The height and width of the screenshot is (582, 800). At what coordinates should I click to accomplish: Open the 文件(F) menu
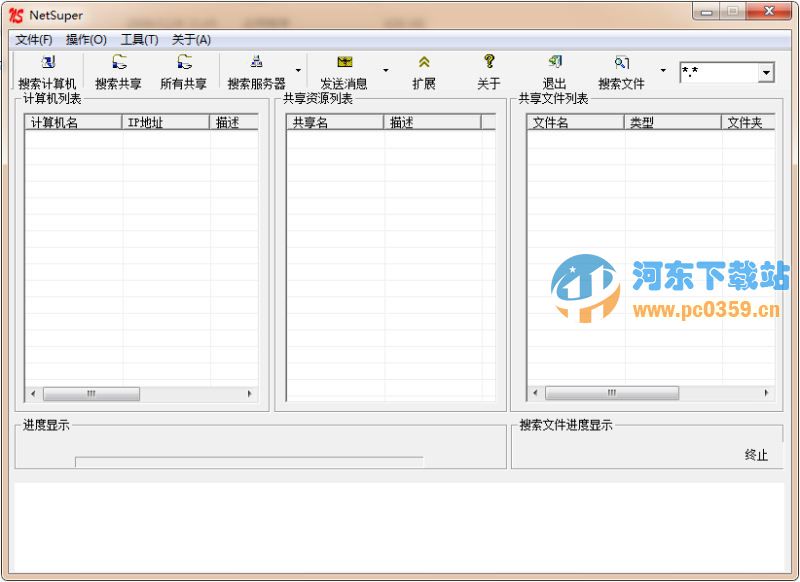pos(35,40)
